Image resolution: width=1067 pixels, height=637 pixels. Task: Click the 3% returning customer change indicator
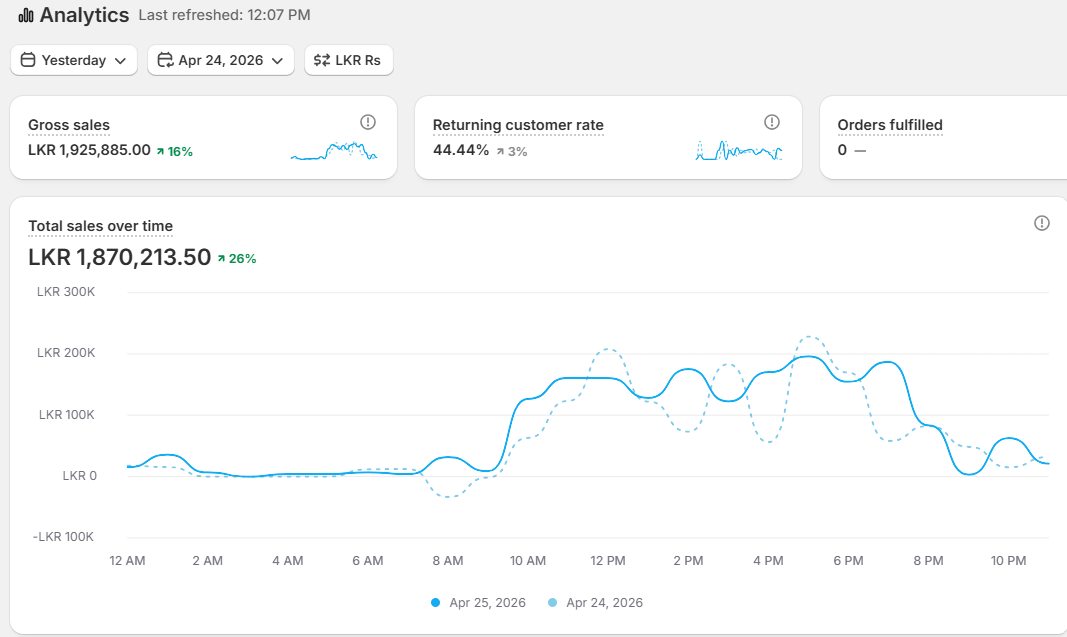click(512, 151)
